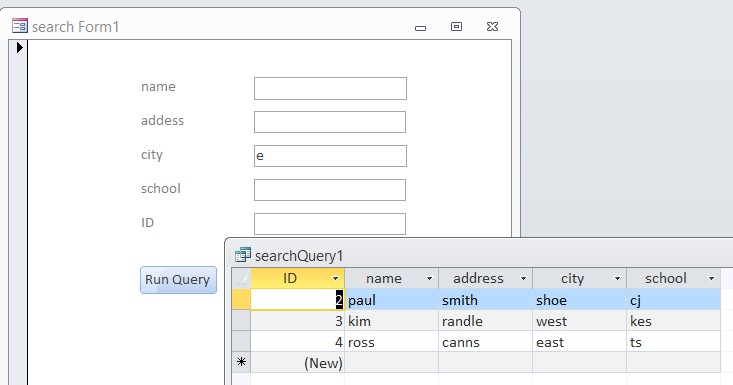The image size is (733, 385).
Task: Click the searchQuery1 window title
Action: click(299, 256)
